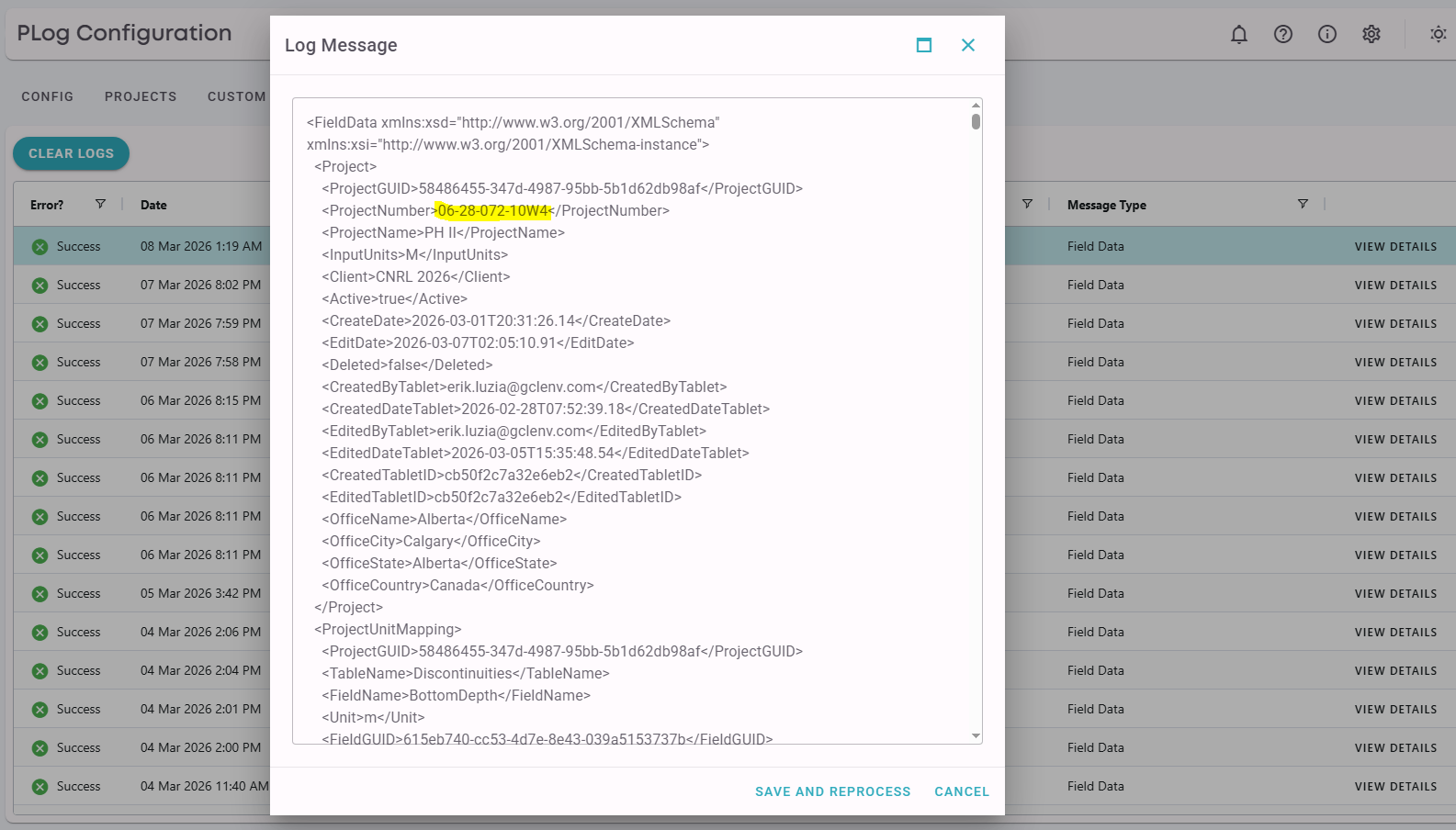Cancel the Log Message dialog
1456x830 pixels.
click(962, 791)
